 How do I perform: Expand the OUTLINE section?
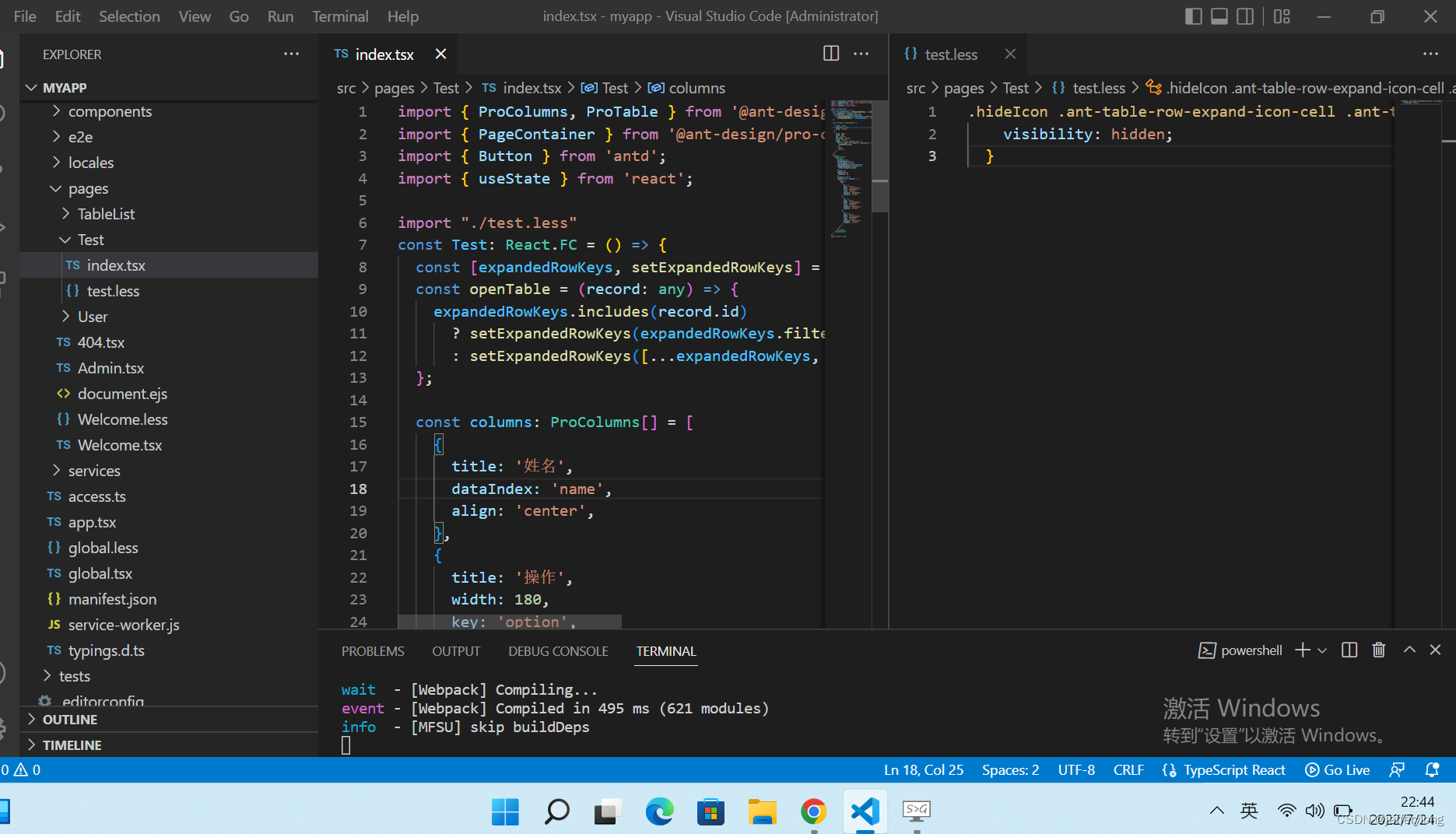coord(168,720)
